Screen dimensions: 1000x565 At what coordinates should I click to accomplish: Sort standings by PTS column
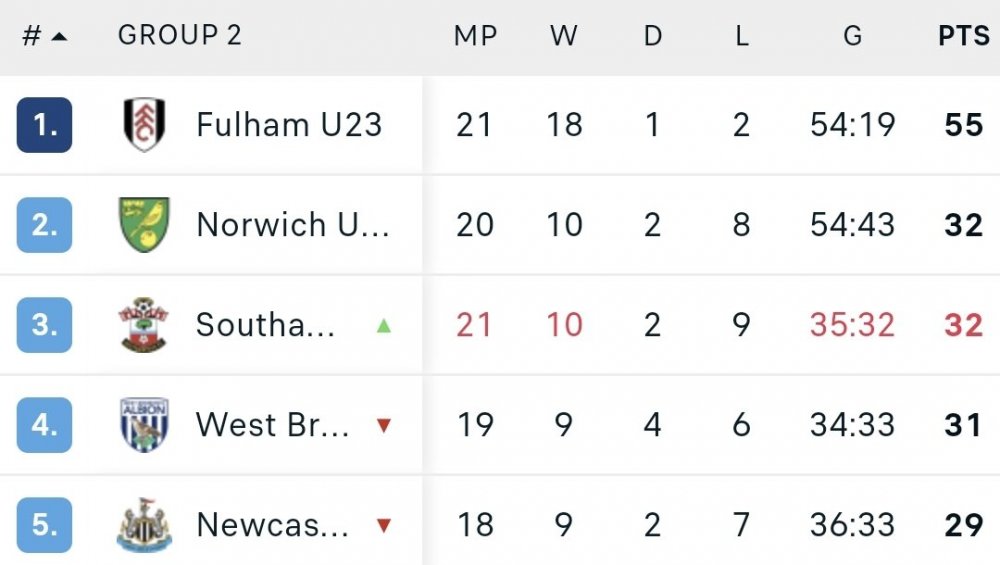963,36
